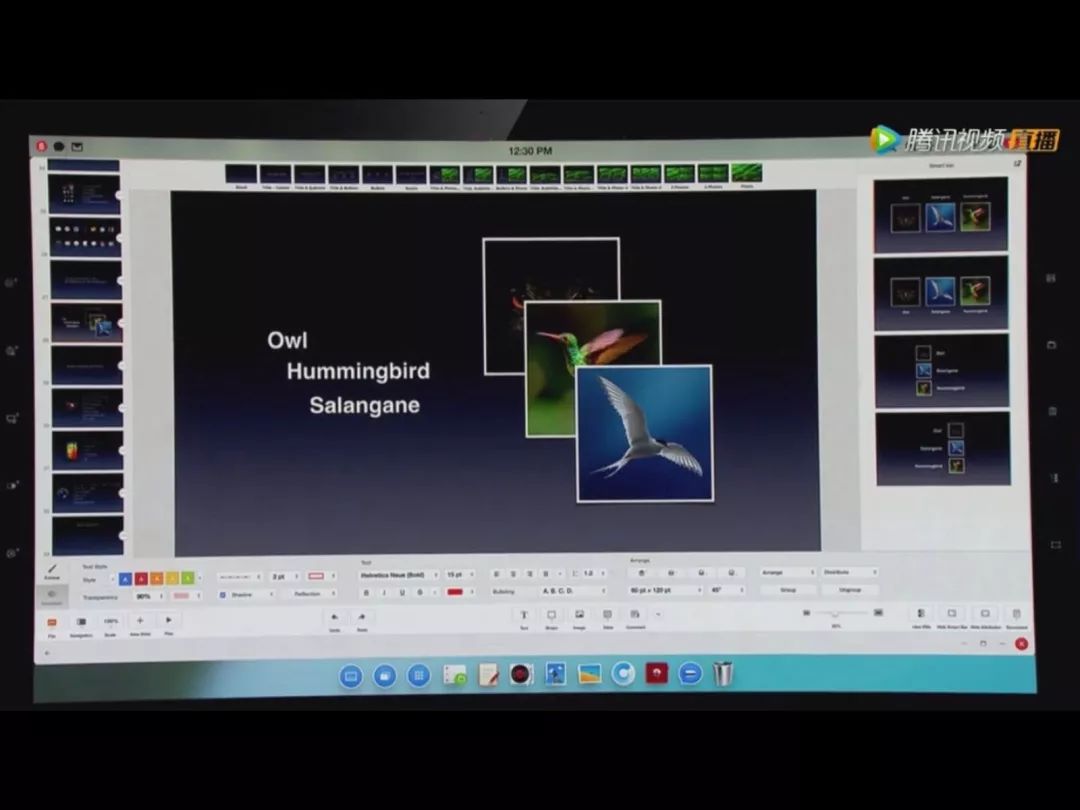Toggle Strikethrough text formatting
The width and height of the screenshot is (1080, 810).
419,592
